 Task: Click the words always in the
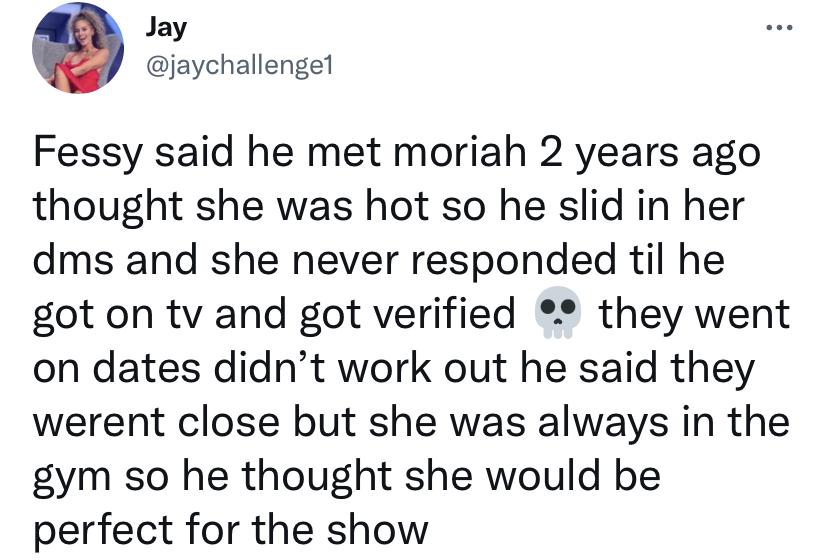(x=664, y=423)
